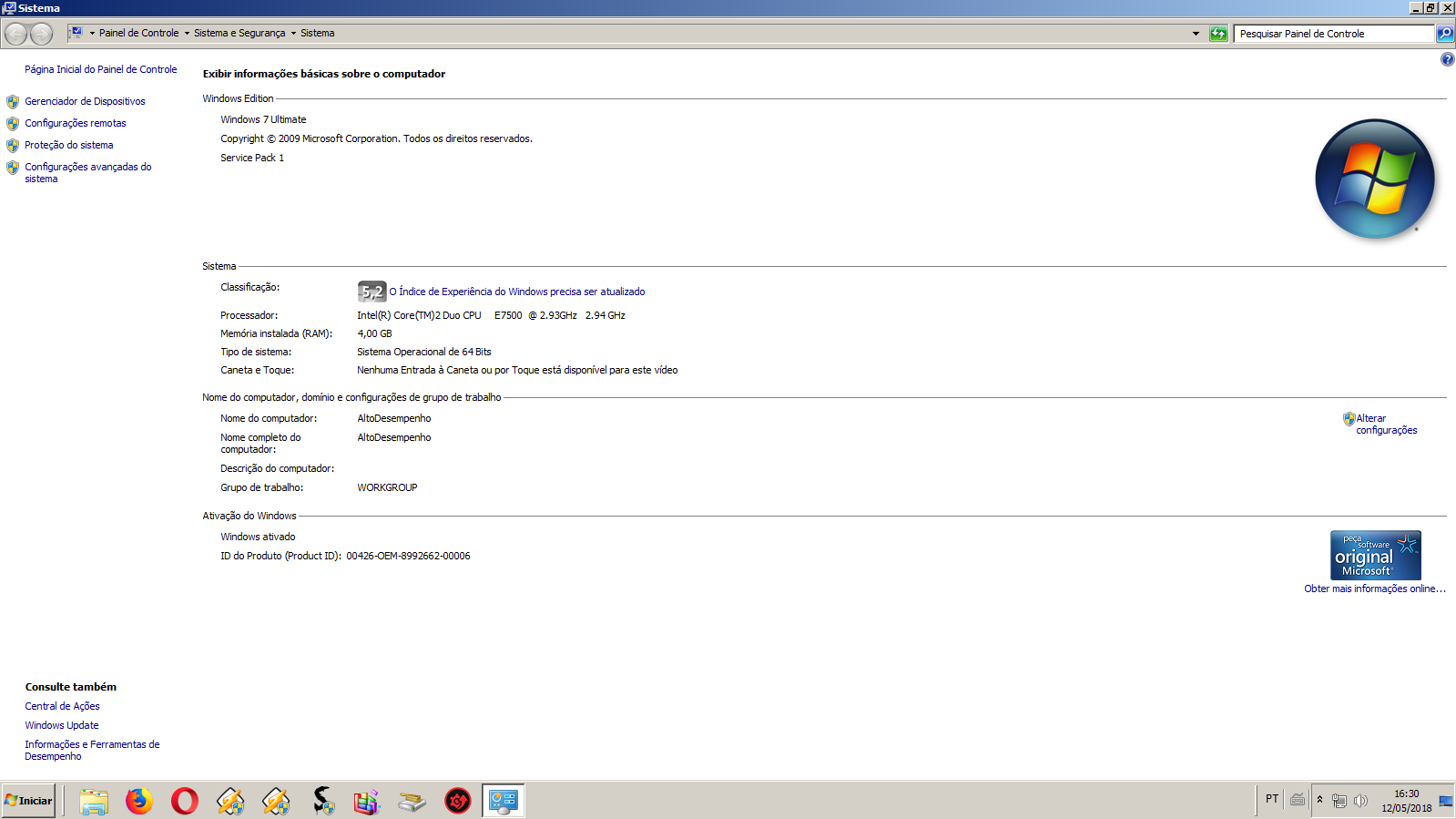
Task: Click the black S shield taskbar icon
Action: tap(322, 802)
